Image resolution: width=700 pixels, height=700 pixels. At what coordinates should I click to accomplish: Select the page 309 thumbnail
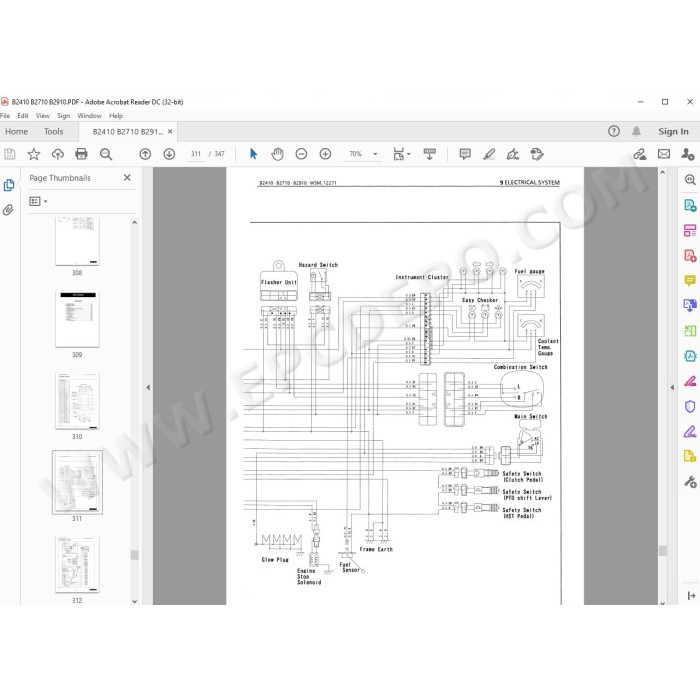(77, 319)
